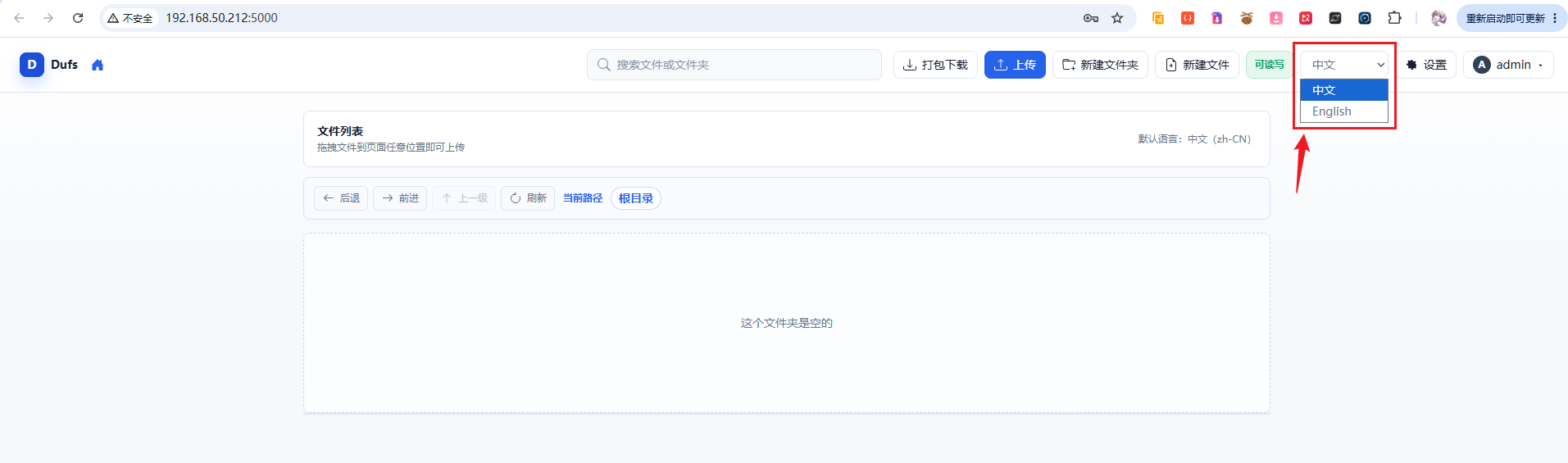Click the Dufs home icon
The height and width of the screenshot is (463, 1568).
(98, 65)
